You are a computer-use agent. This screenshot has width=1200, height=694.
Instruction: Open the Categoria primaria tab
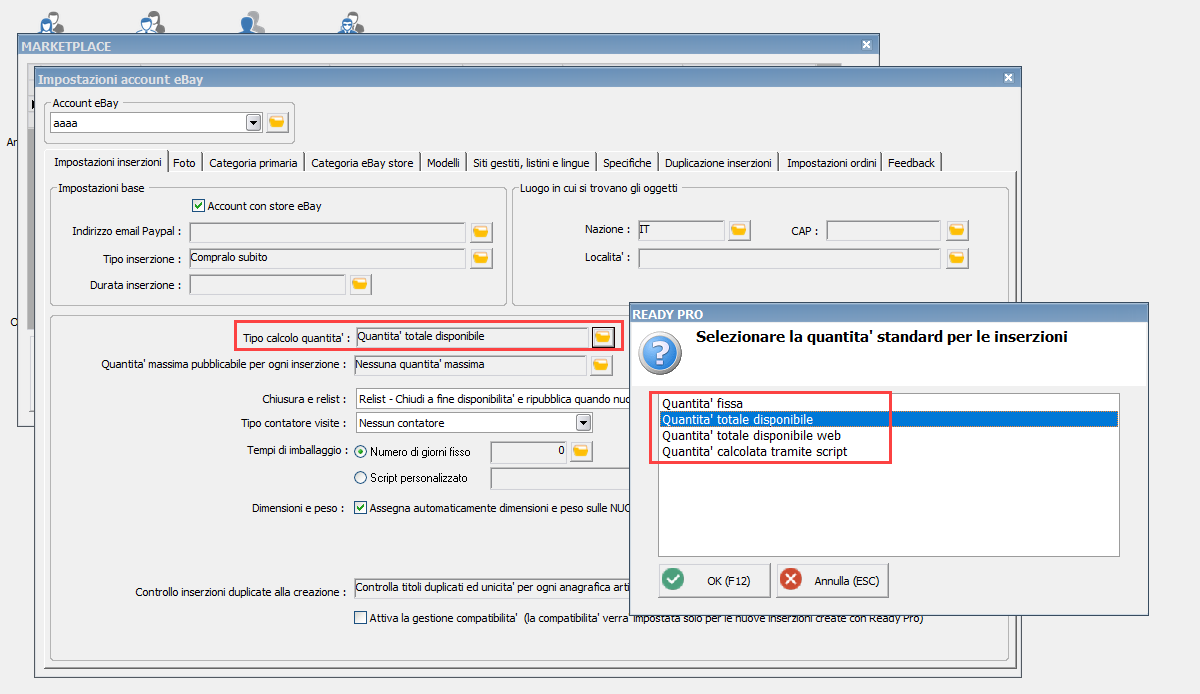(253, 163)
